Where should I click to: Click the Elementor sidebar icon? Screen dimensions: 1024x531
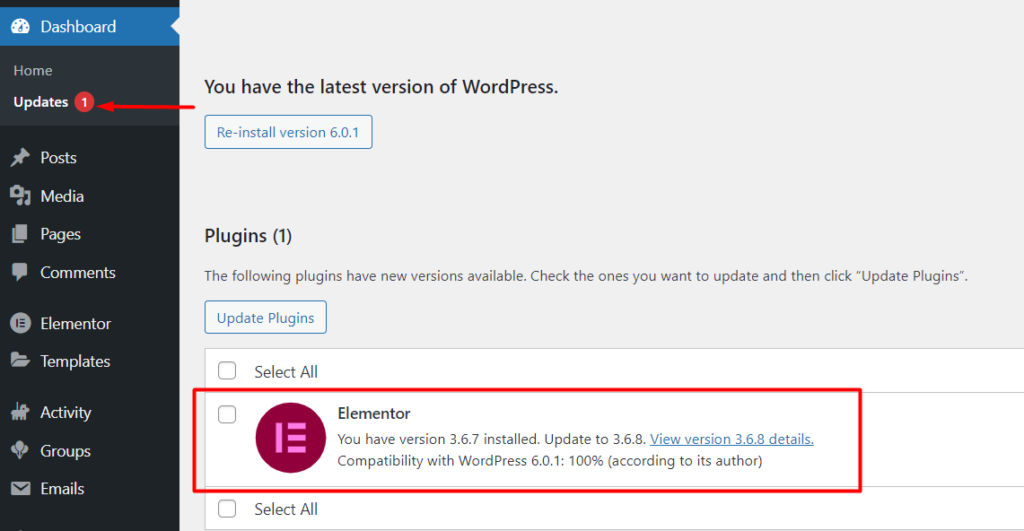tap(20, 323)
